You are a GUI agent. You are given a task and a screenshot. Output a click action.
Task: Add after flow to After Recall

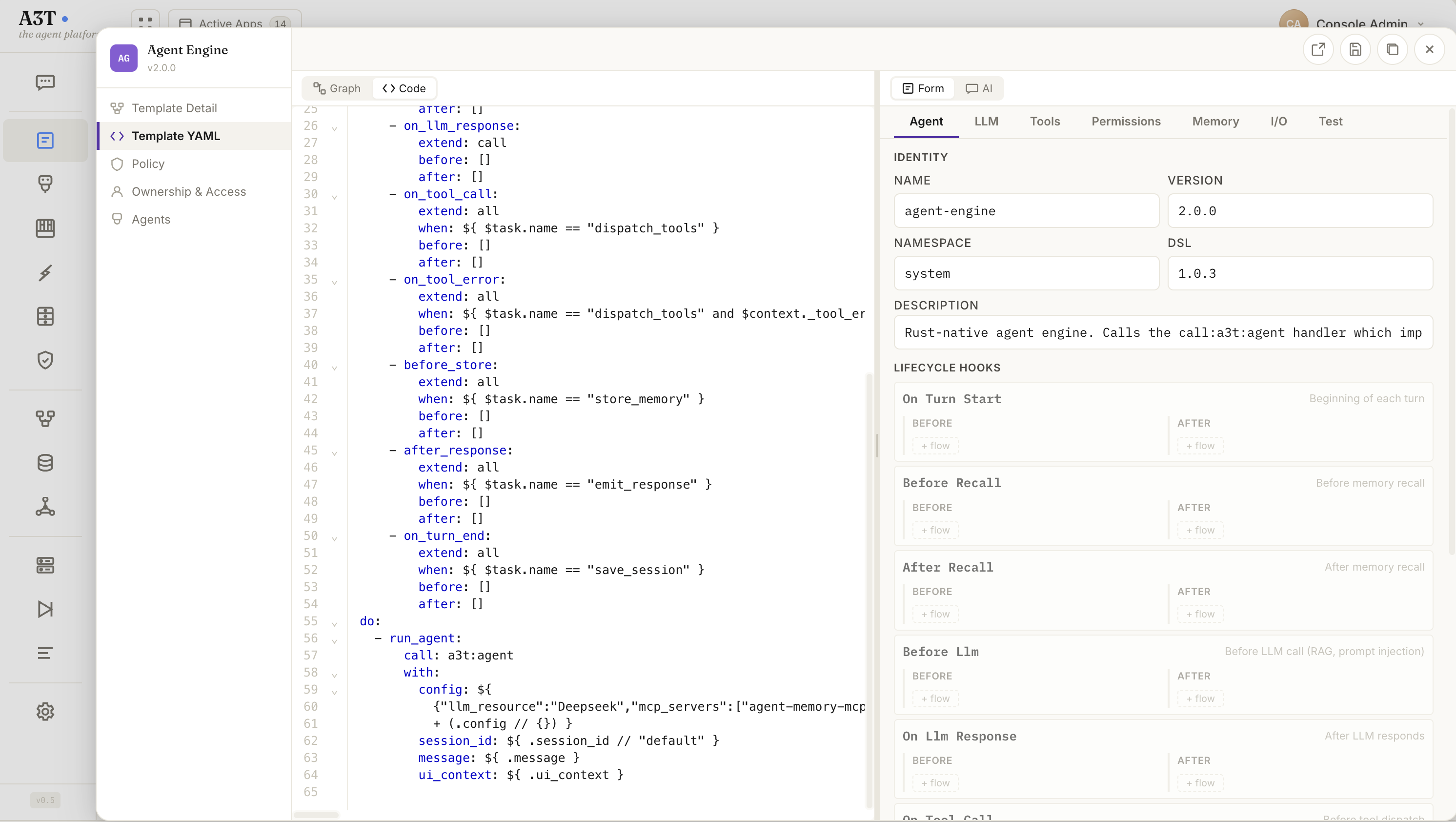[1200, 614]
